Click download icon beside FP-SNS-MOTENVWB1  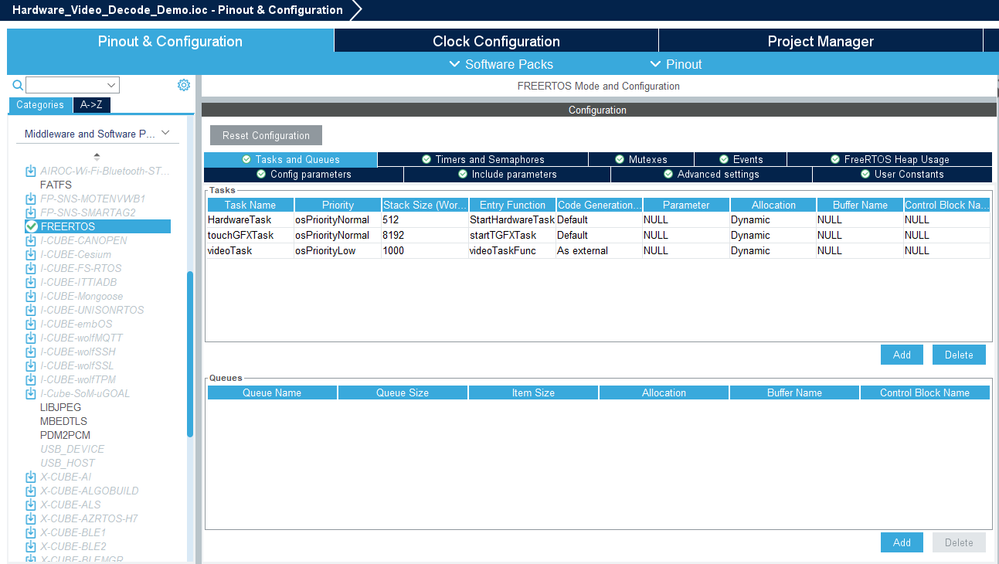[x=31, y=199]
